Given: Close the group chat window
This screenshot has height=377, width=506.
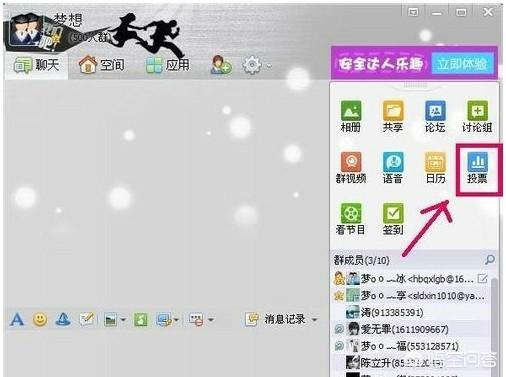Looking at the screenshot, I should (488, 12).
